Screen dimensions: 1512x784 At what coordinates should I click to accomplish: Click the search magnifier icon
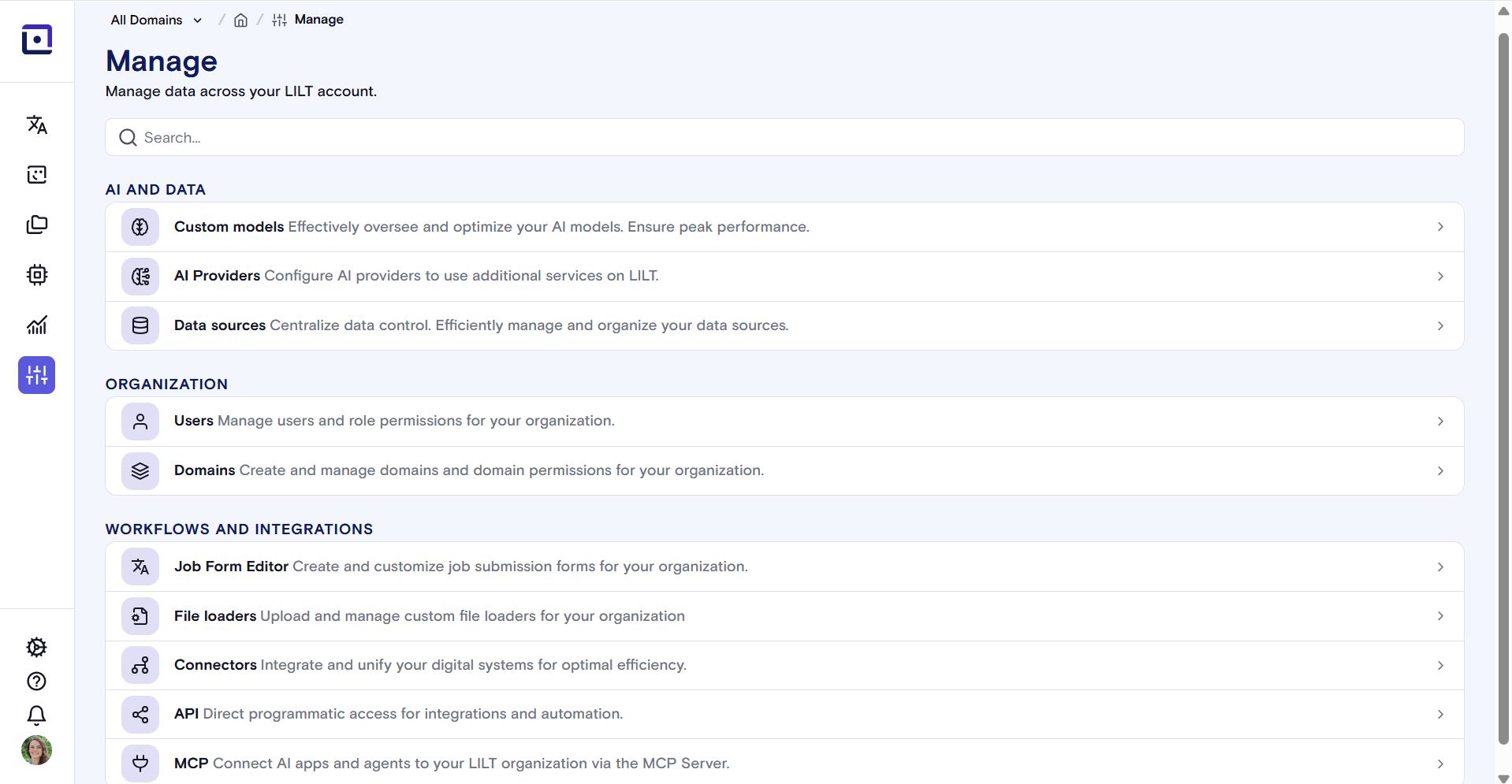[x=128, y=138]
